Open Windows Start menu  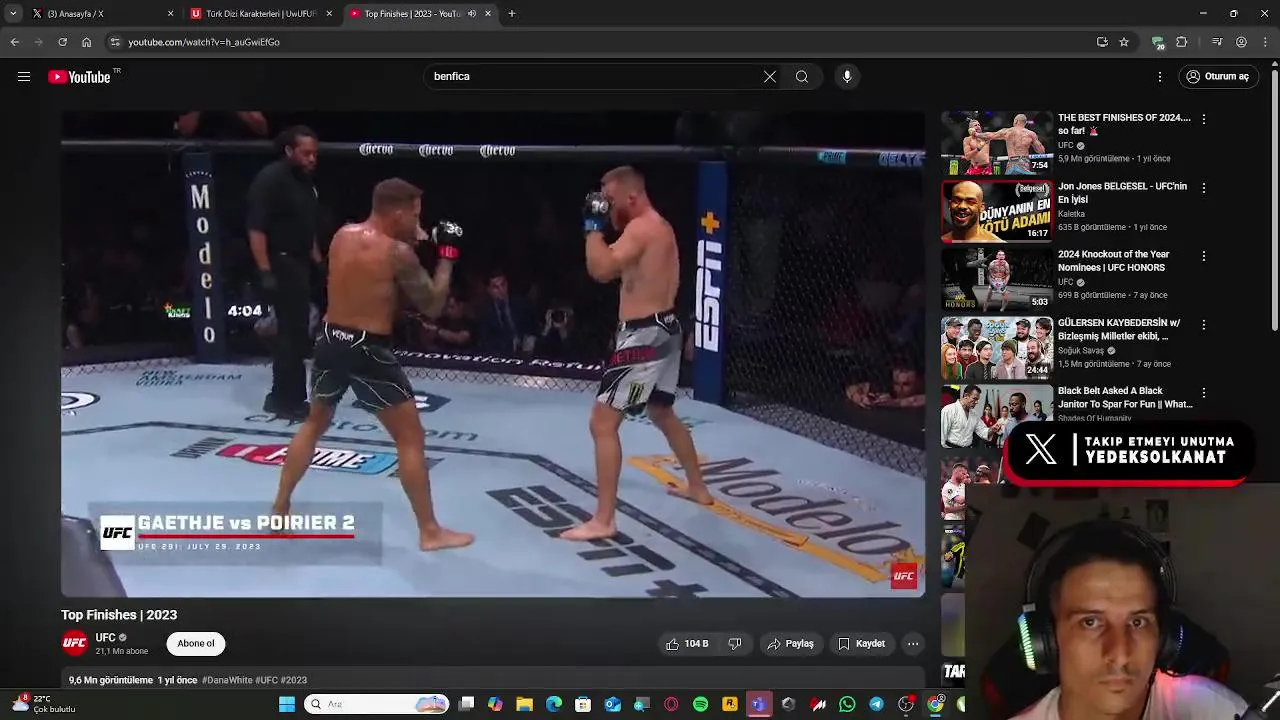(287, 704)
